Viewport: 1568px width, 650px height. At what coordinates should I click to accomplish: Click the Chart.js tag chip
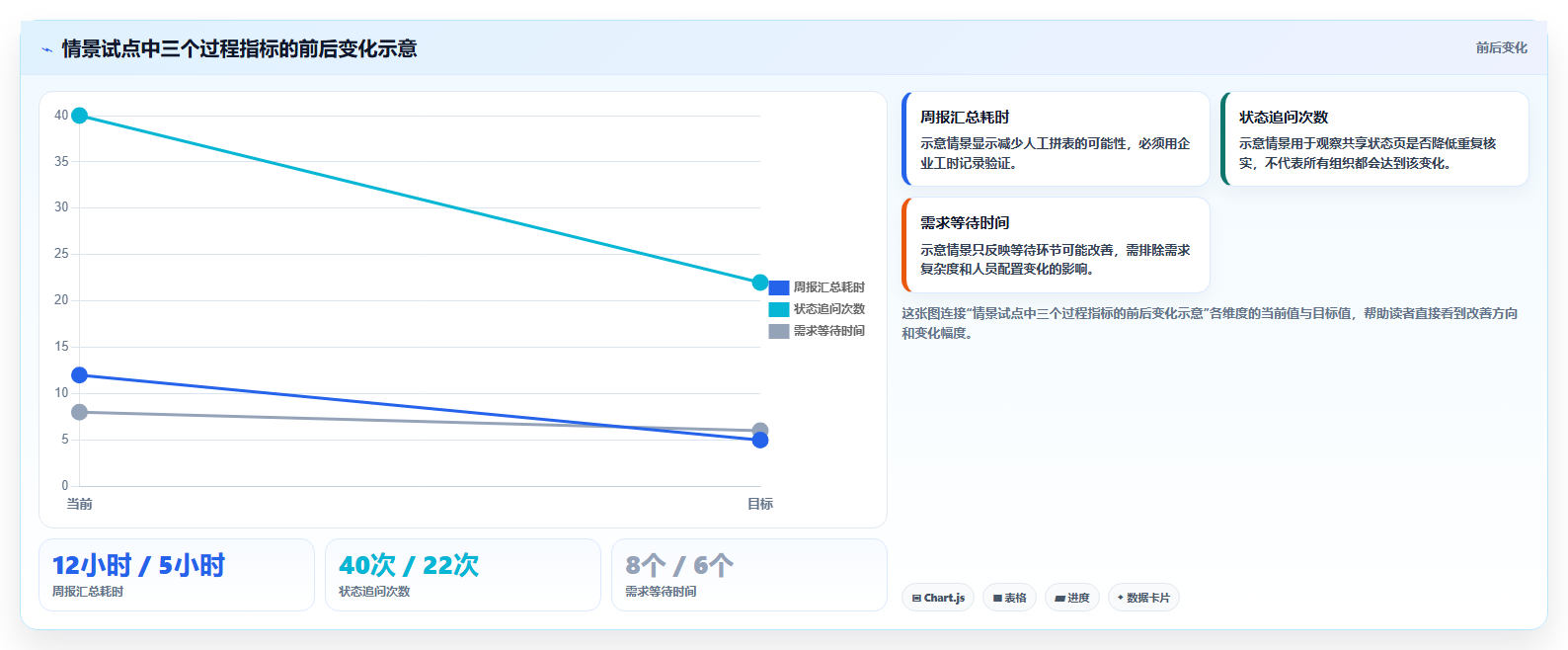click(938, 598)
